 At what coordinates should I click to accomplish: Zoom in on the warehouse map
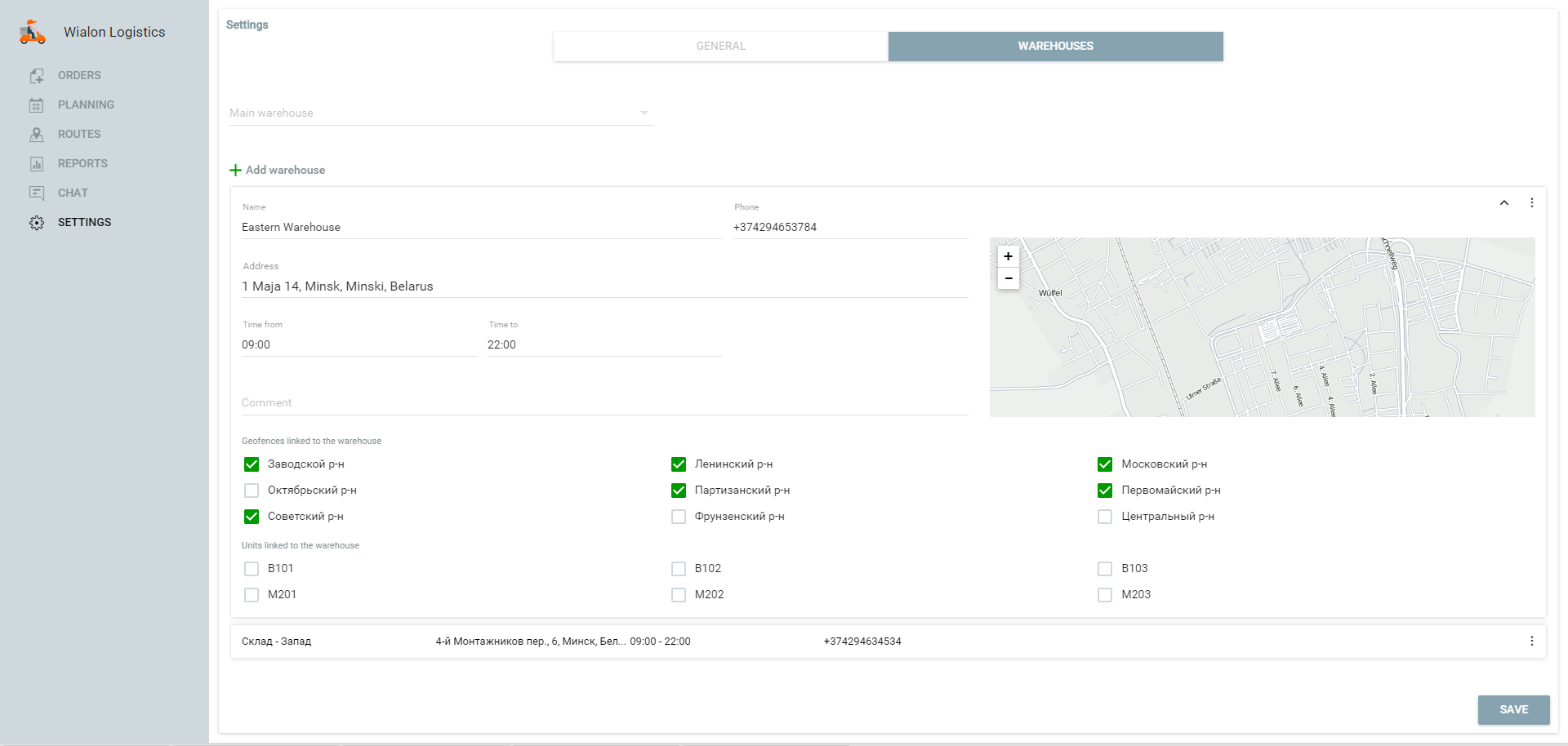1009,256
